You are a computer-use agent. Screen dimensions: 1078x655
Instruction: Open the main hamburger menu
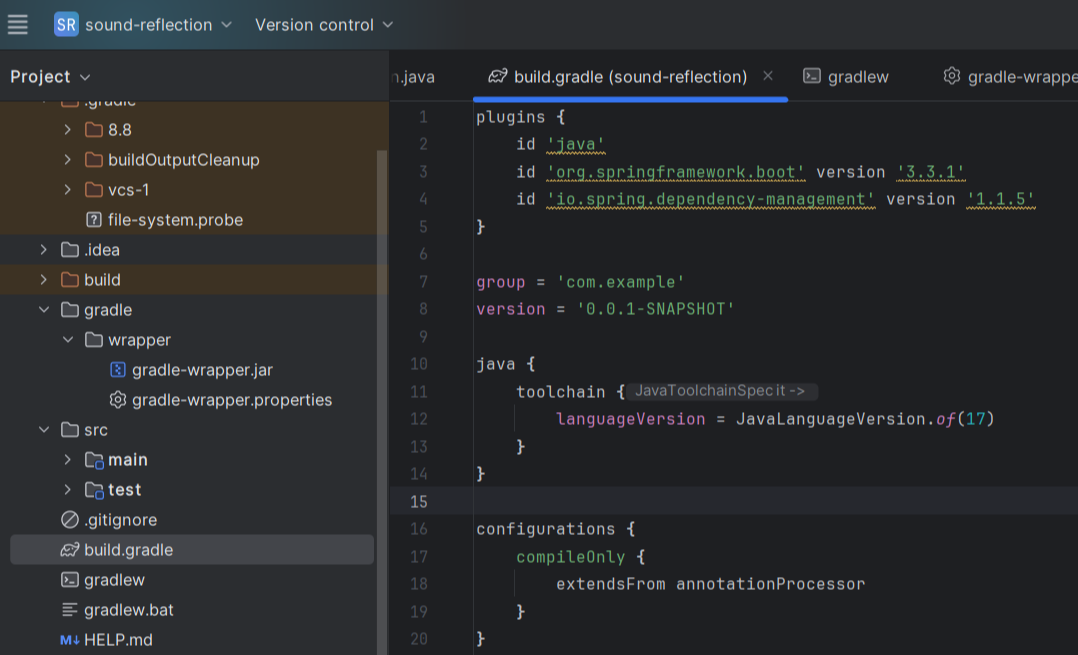coord(18,25)
